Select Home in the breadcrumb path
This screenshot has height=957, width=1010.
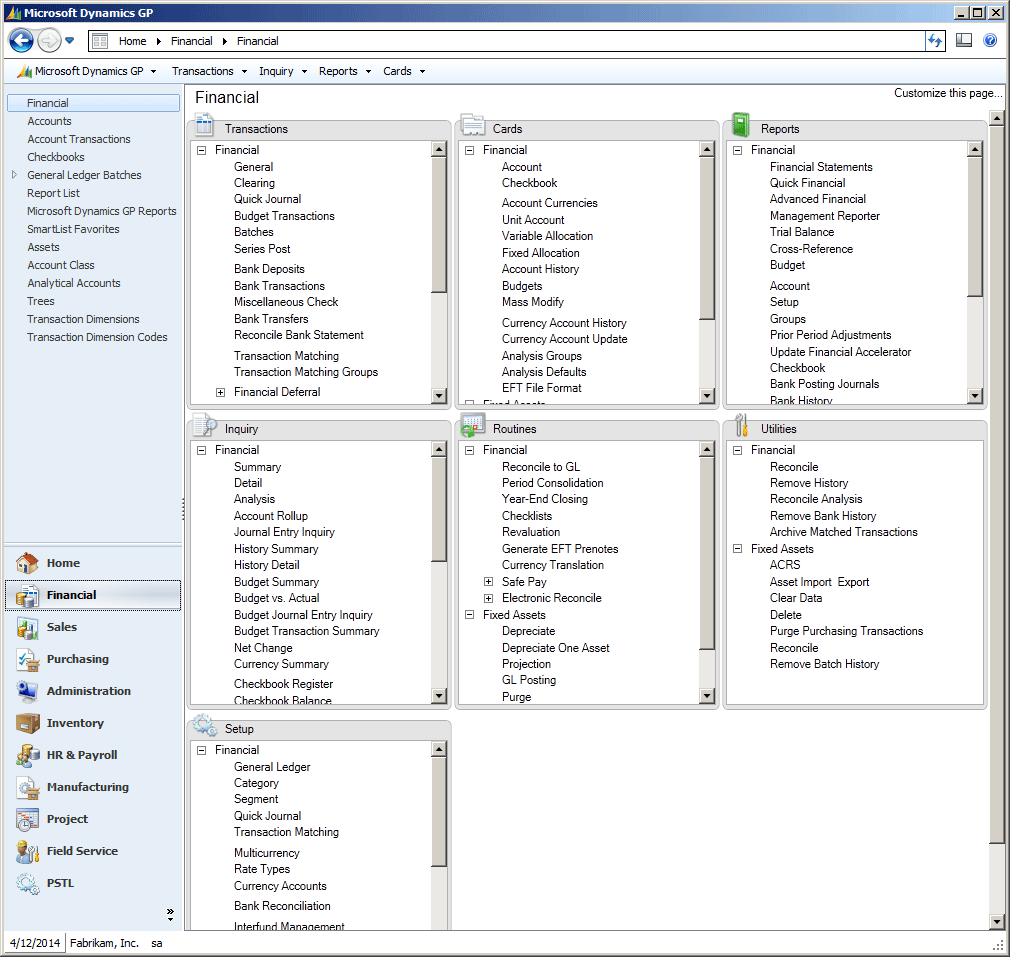tap(133, 41)
